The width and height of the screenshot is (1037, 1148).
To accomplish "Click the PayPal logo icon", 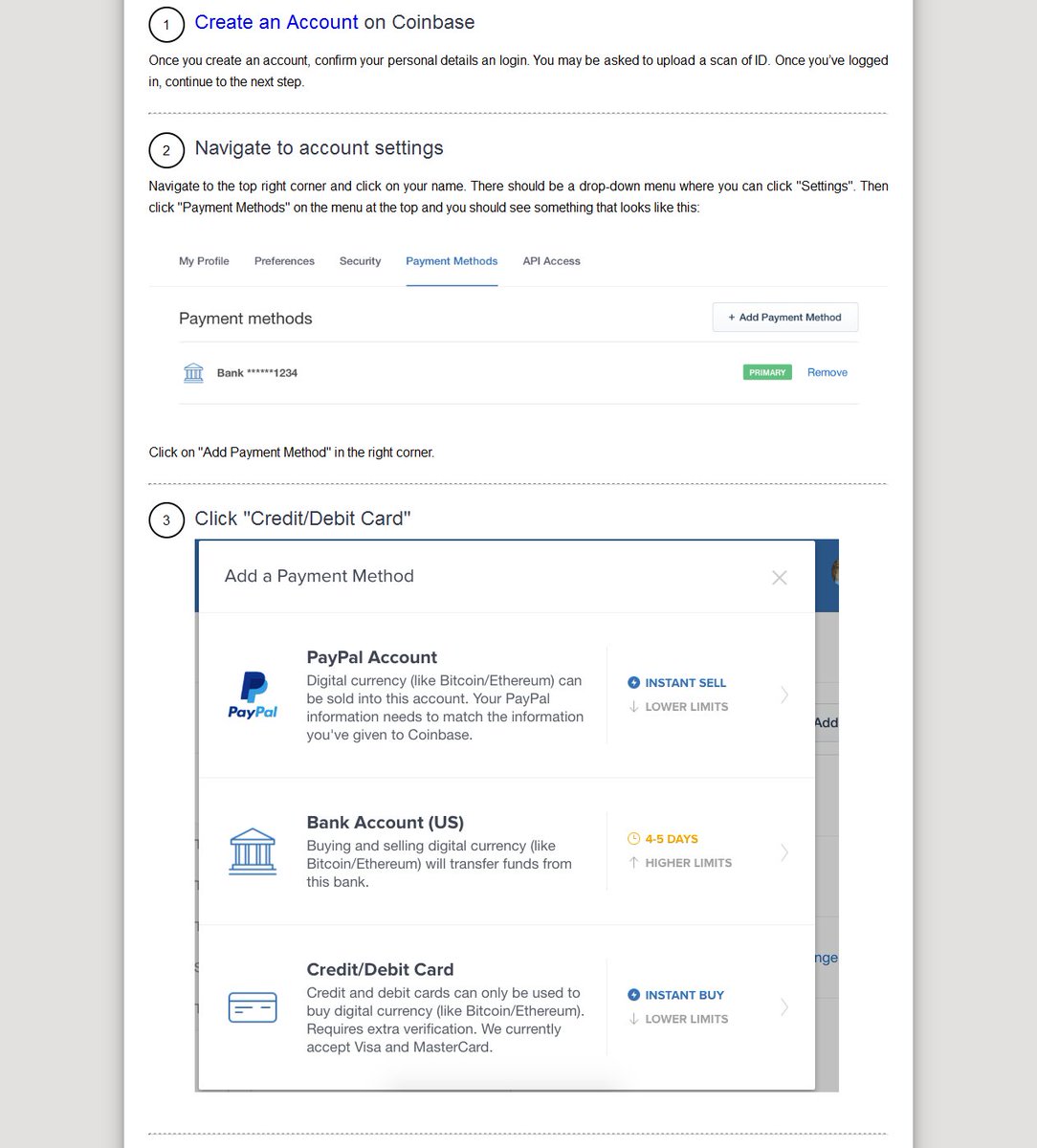I will (x=253, y=695).
